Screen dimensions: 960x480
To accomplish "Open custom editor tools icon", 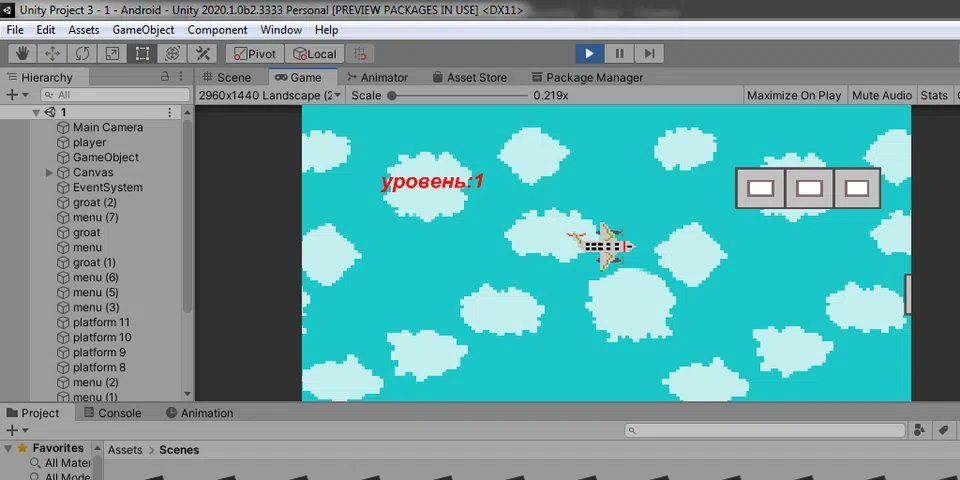I will [x=202, y=54].
